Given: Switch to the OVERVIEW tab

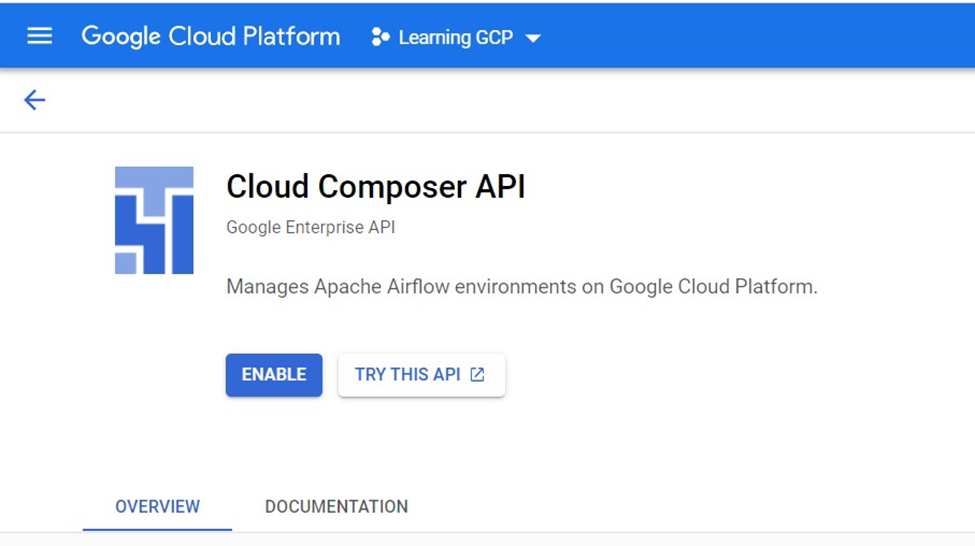Looking at the screenshot, I should [x=157, y=507].
